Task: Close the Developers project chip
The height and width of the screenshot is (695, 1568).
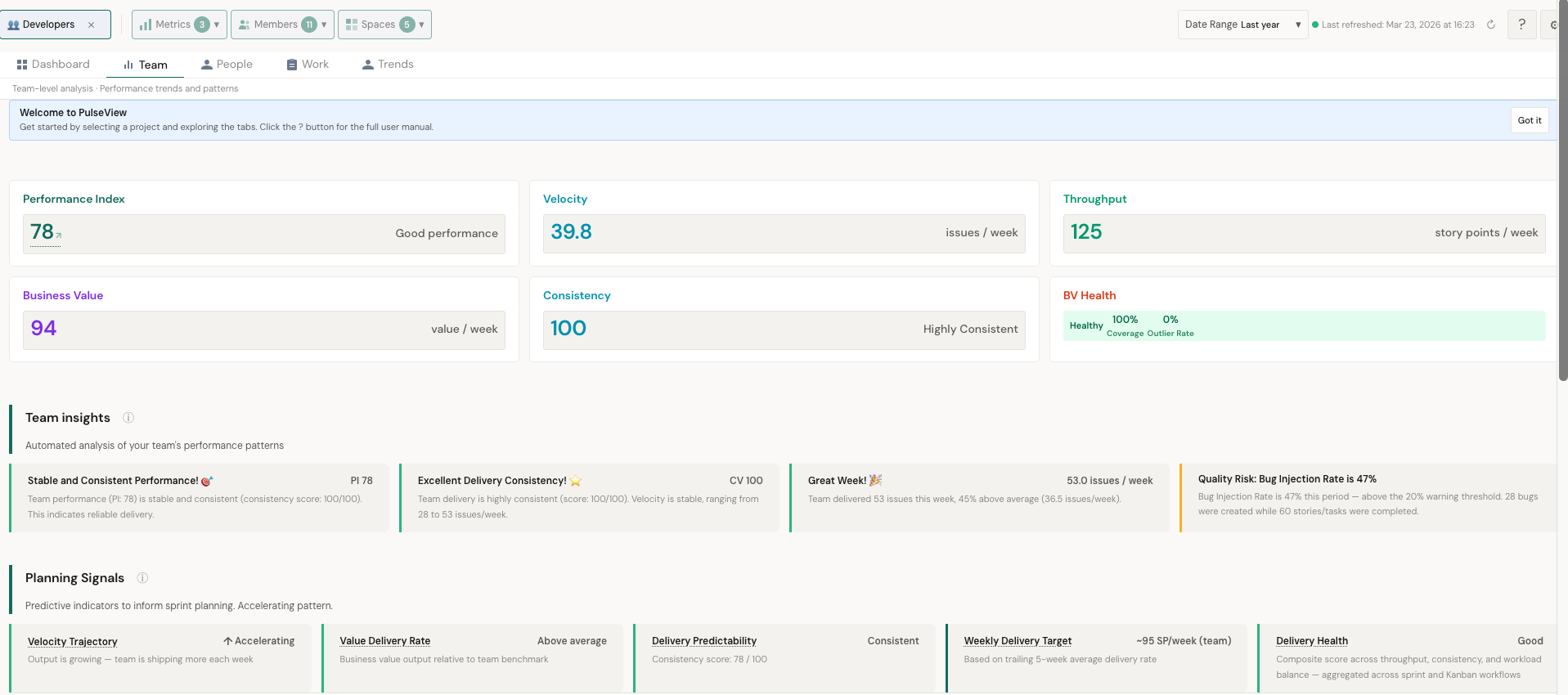Action: click(x=91, y=25)
